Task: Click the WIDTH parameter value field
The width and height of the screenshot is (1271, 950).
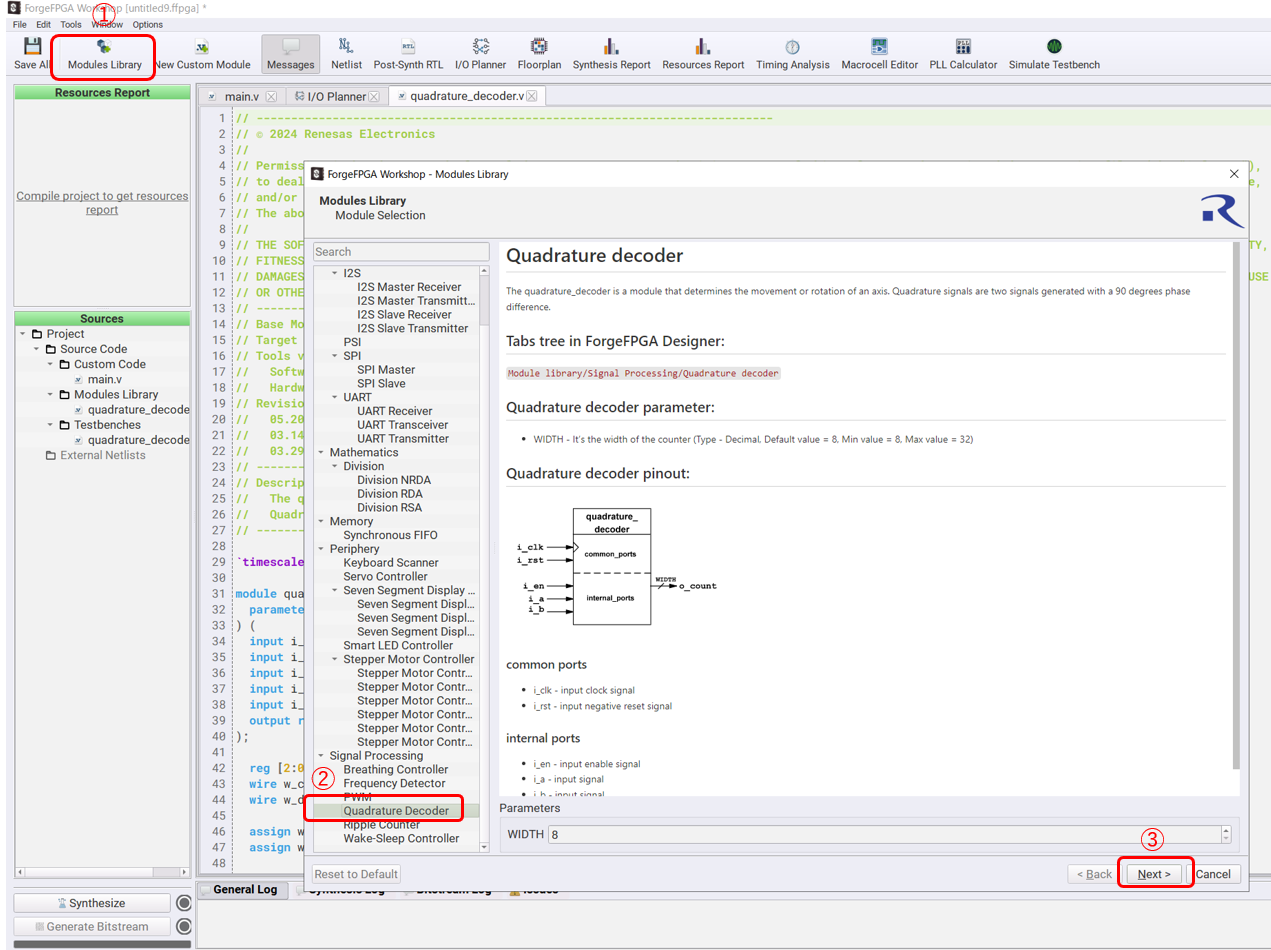Action: coord(884,834)
